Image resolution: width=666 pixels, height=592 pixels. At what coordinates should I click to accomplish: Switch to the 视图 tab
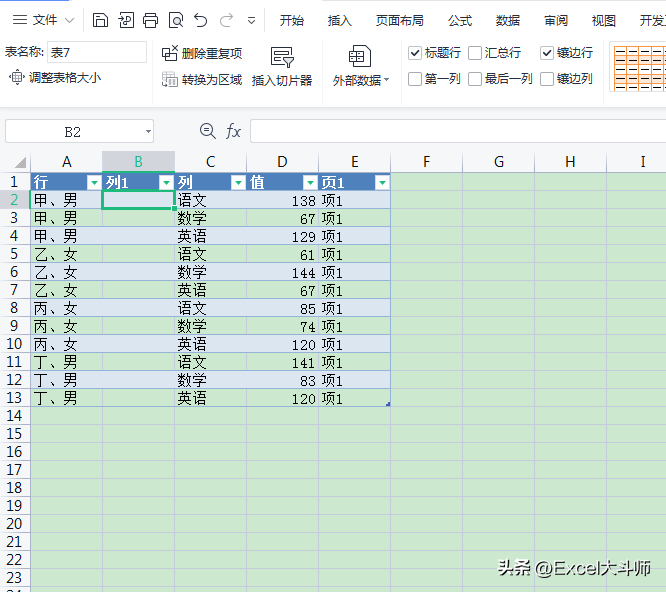[604, 20]
